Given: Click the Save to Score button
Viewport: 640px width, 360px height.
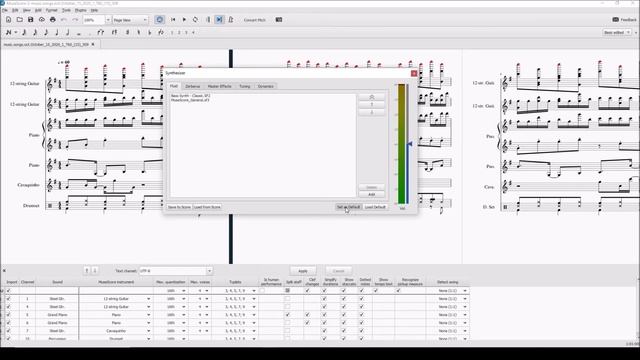Looking at the screenshot, I should click(x=179, y=207).
